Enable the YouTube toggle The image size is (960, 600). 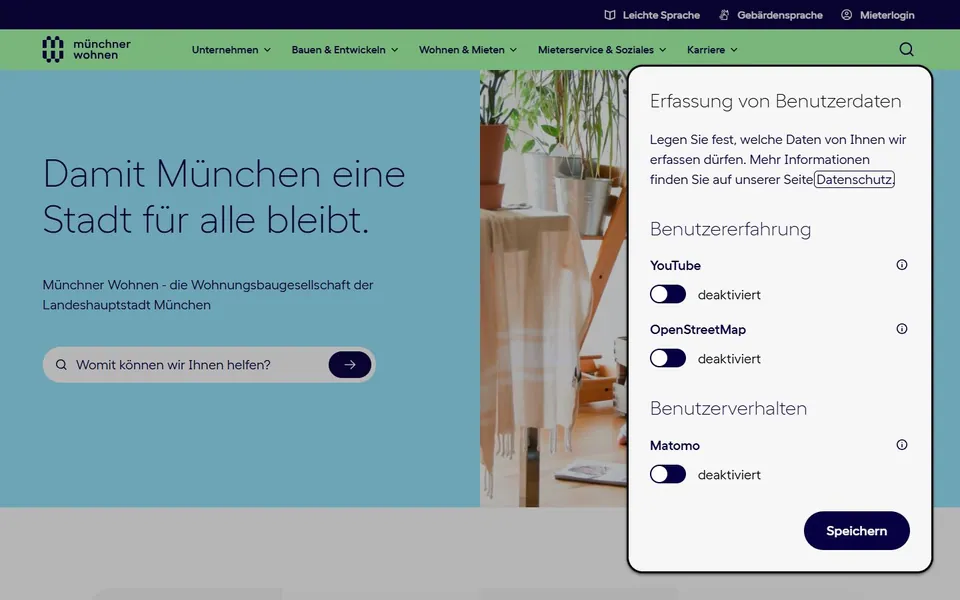[x=667, y=294]
